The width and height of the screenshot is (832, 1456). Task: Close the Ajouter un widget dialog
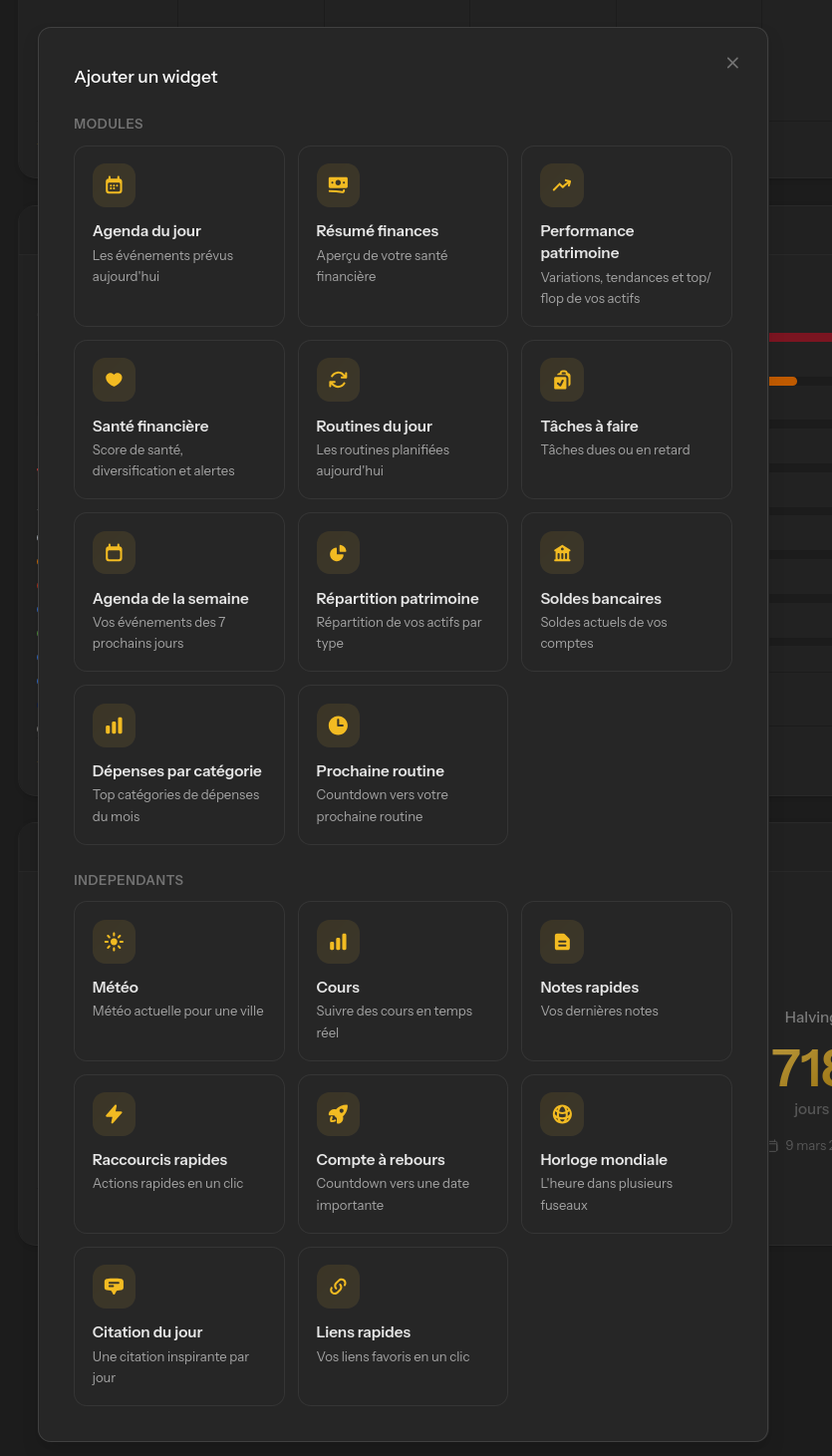[732, 63]
